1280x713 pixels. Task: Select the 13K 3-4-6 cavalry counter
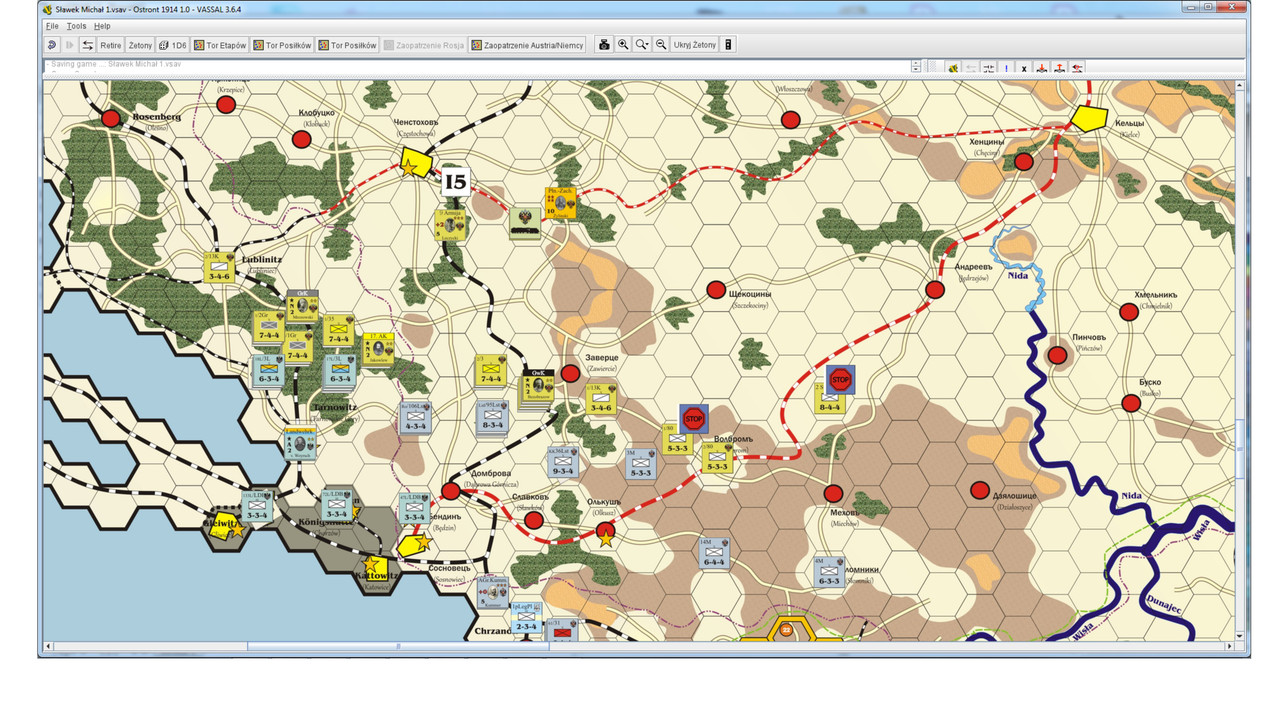coord(219,266)
